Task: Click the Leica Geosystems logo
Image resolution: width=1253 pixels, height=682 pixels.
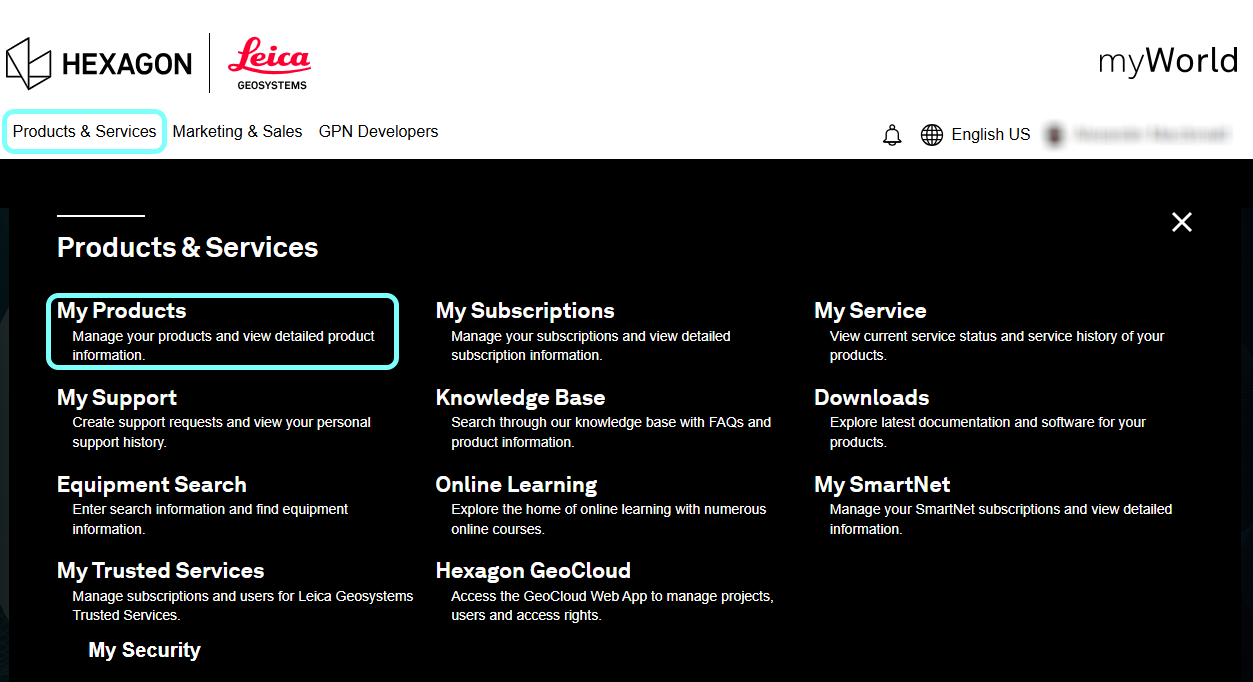Action: (x=269, y=64)
